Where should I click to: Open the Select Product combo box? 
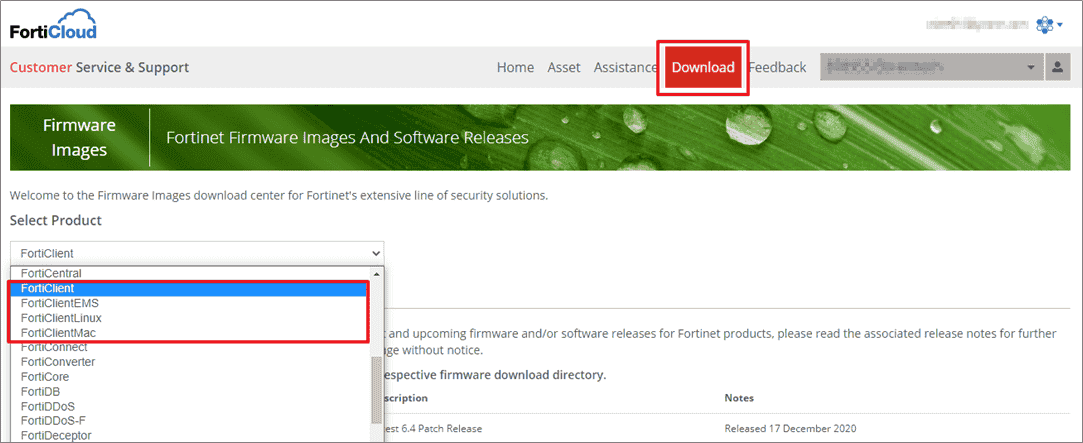point(197,253)
